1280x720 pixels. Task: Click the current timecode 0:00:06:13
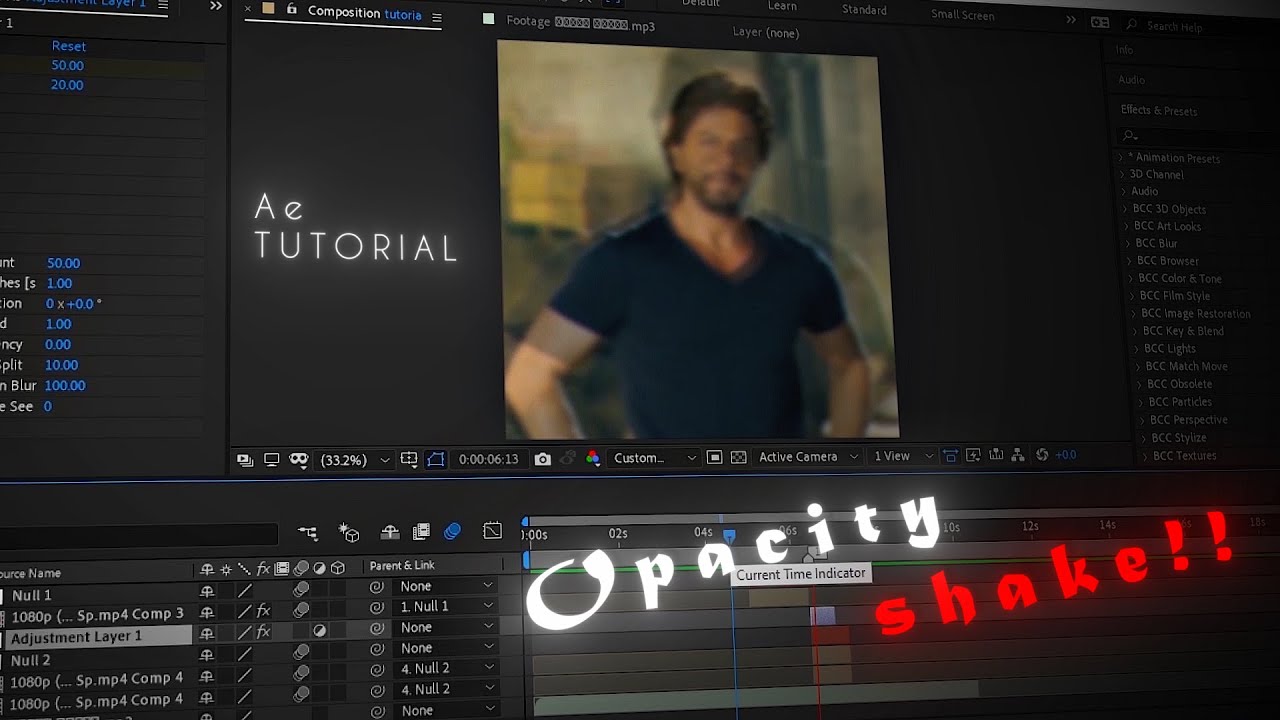point(489,459)
